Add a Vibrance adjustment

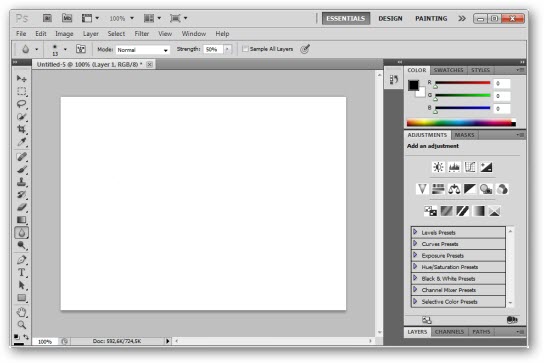422,189
